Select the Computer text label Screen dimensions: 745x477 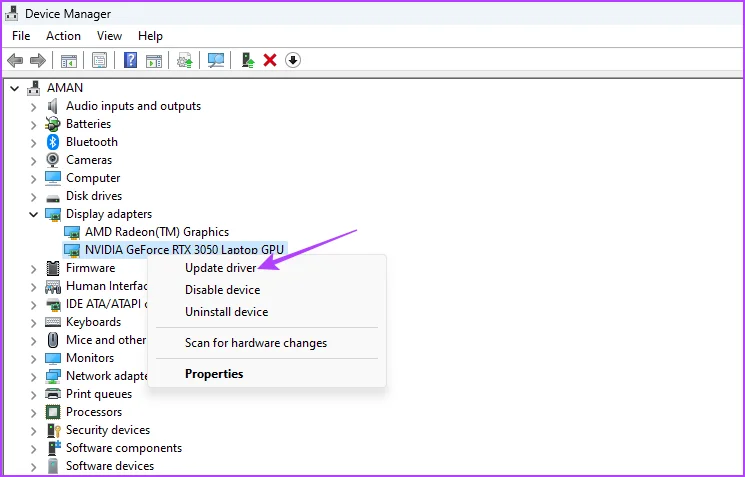pyautogui.click(x=93, y=178)
